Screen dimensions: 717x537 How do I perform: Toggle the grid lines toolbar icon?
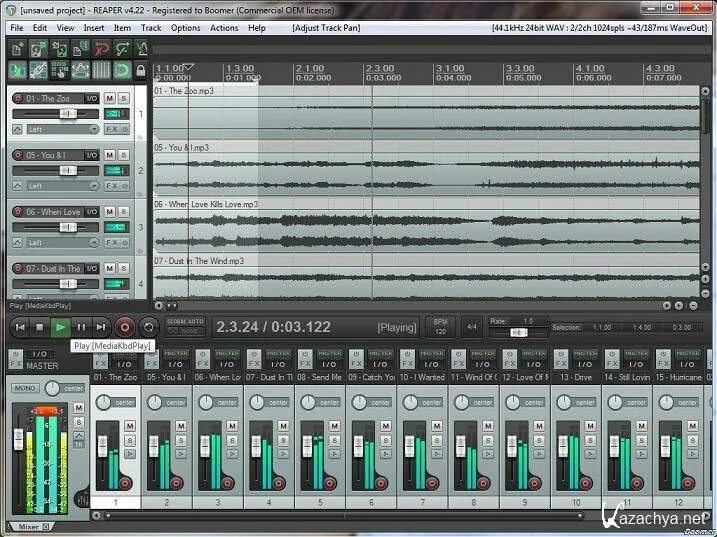(x=101, y=70)
